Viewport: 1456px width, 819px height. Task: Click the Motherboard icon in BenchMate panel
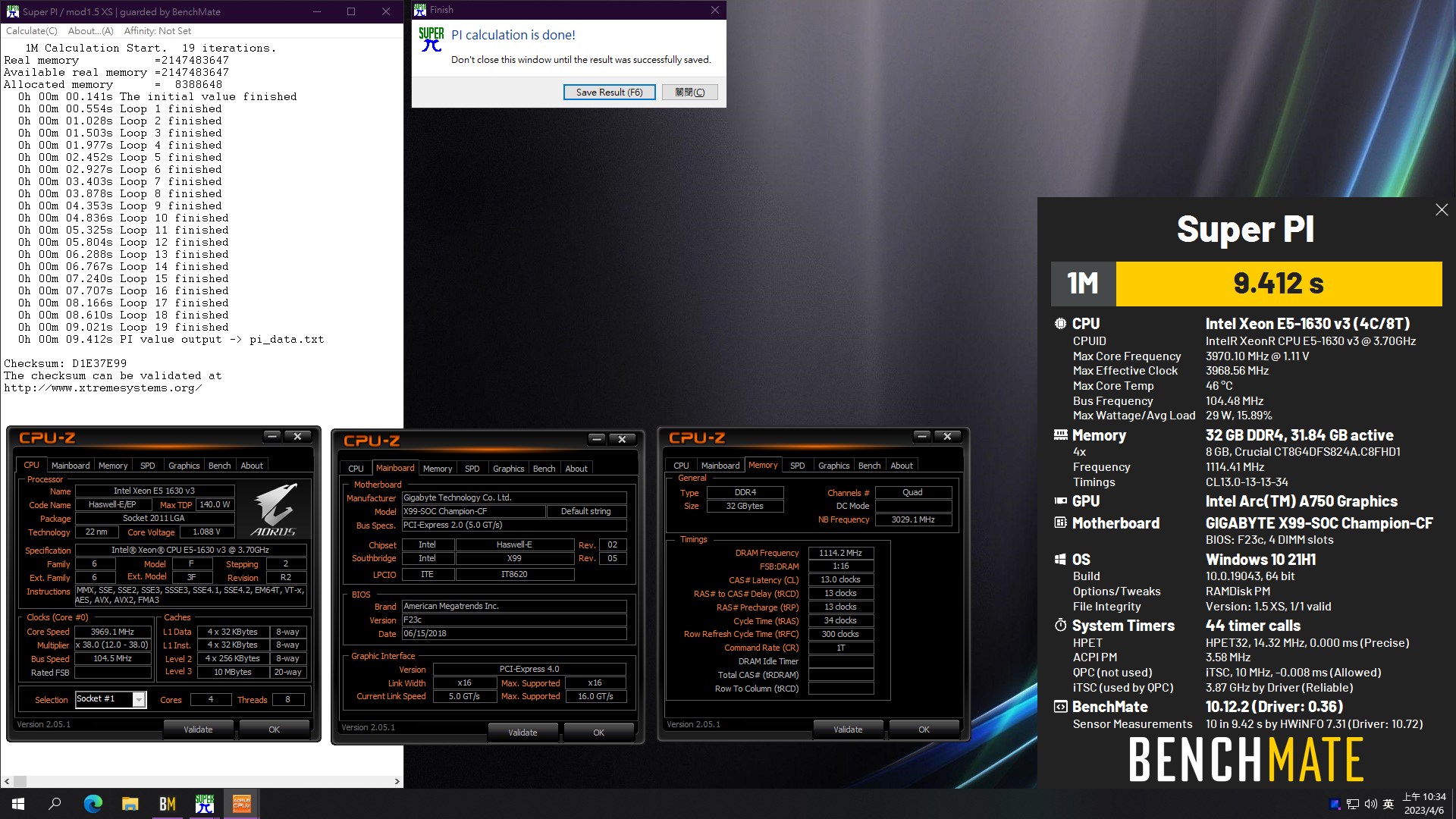click(1060, 523)
